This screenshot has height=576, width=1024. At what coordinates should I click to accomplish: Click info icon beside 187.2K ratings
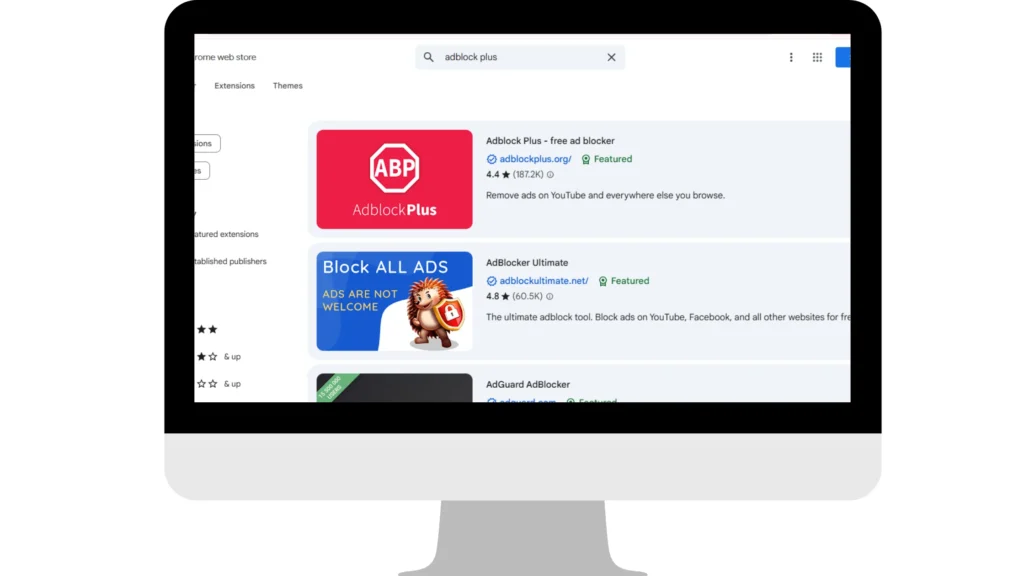tap(550, 175)
